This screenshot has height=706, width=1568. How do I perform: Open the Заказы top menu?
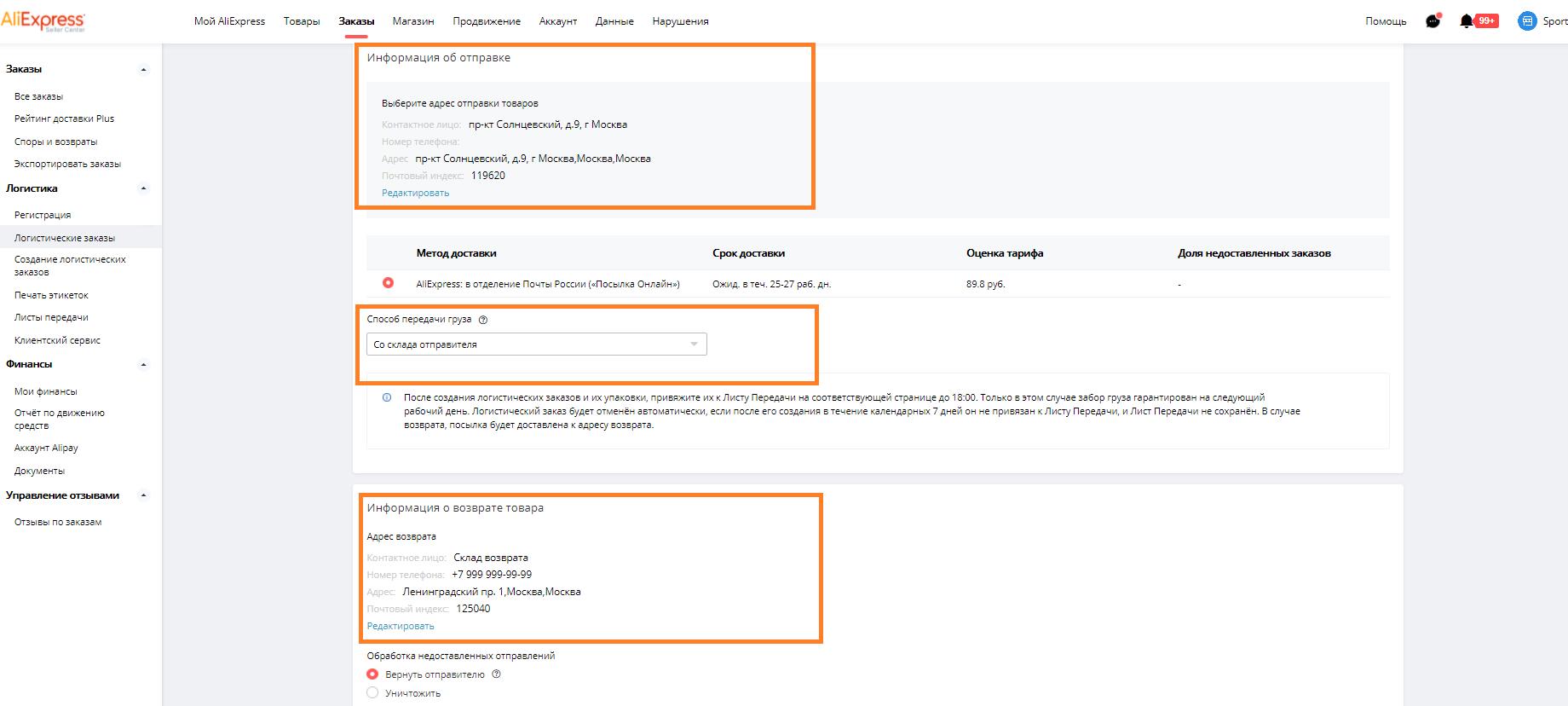(x=356, y=21)
